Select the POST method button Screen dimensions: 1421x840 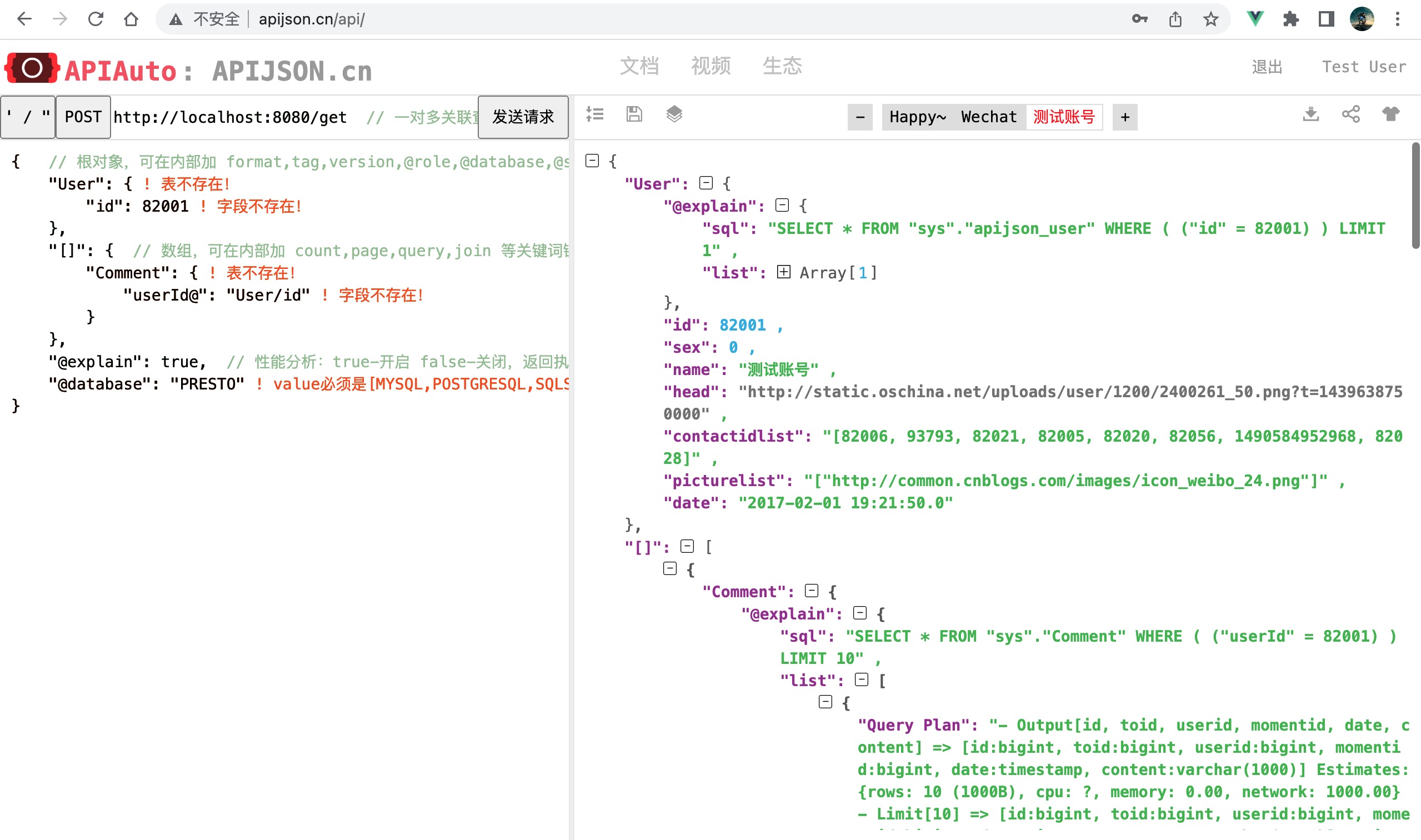click(83, 117)
